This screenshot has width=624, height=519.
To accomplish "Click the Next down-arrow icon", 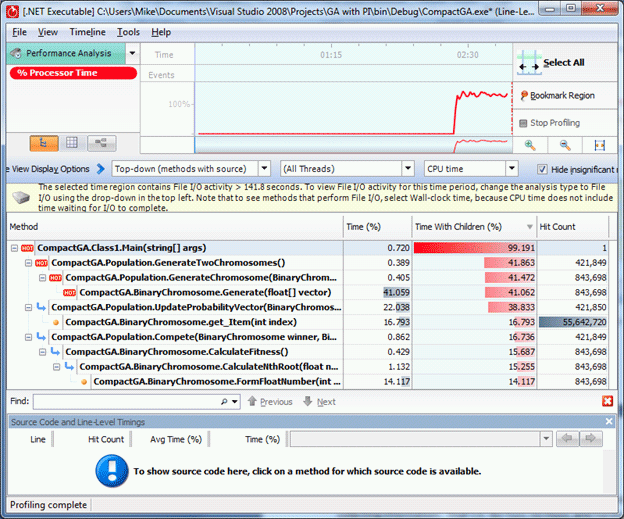I will (x=308, y=401).
